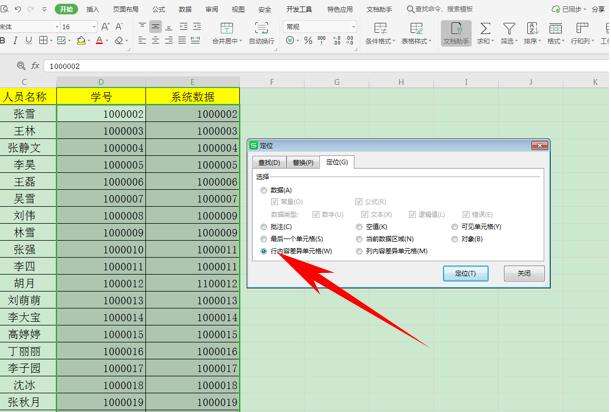The height and width of the screenshot is (412, 611).
Task: Click the zoom magnifier beside fx
Action: 21,66
